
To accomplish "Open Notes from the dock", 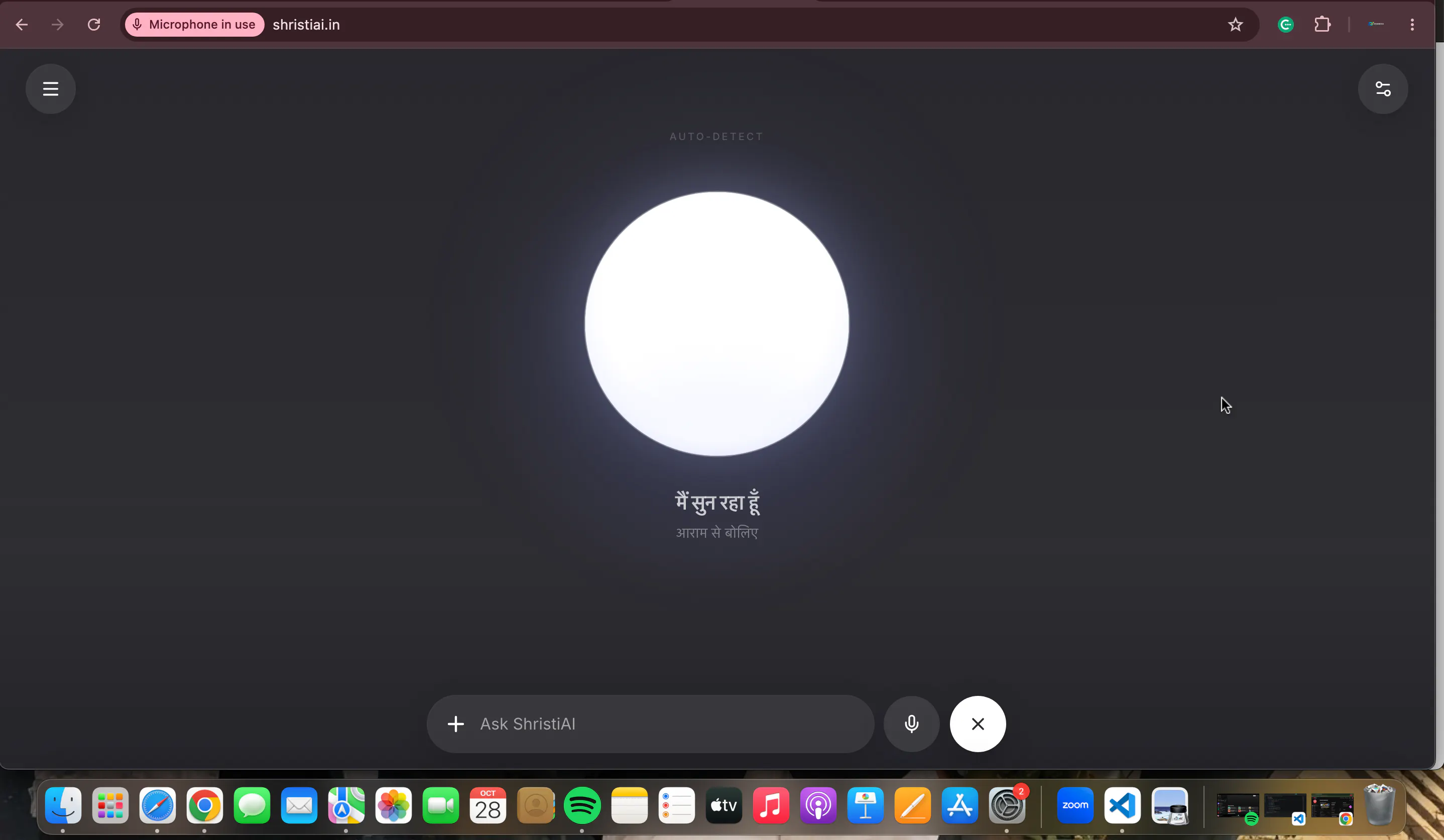I will 629,805.
